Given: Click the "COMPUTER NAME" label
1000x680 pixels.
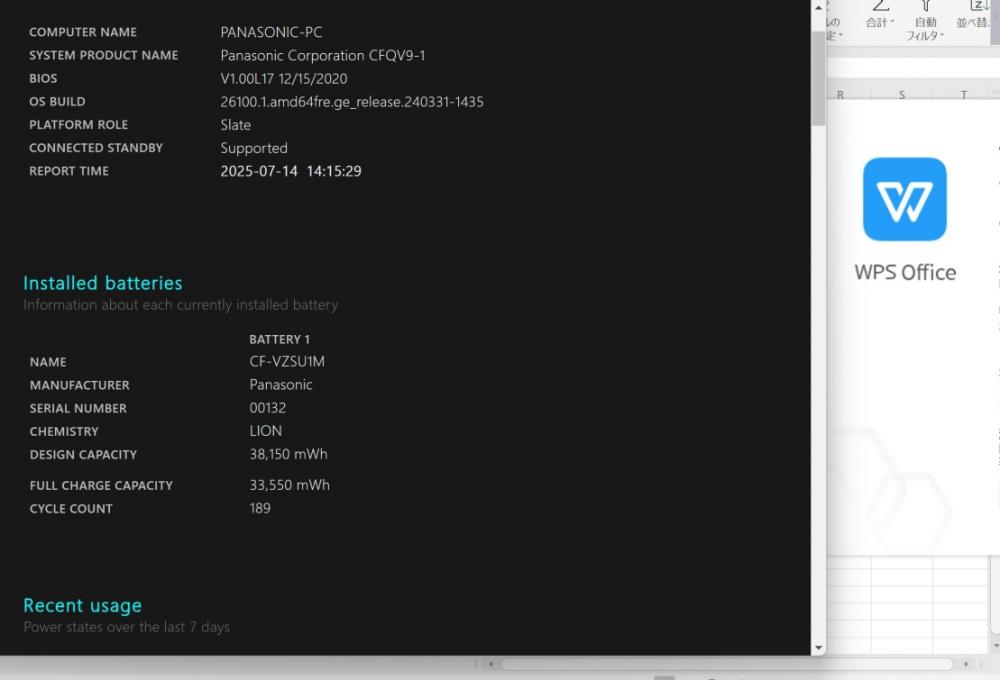Looking at the screenshot, I should click(x=83, y=32).
